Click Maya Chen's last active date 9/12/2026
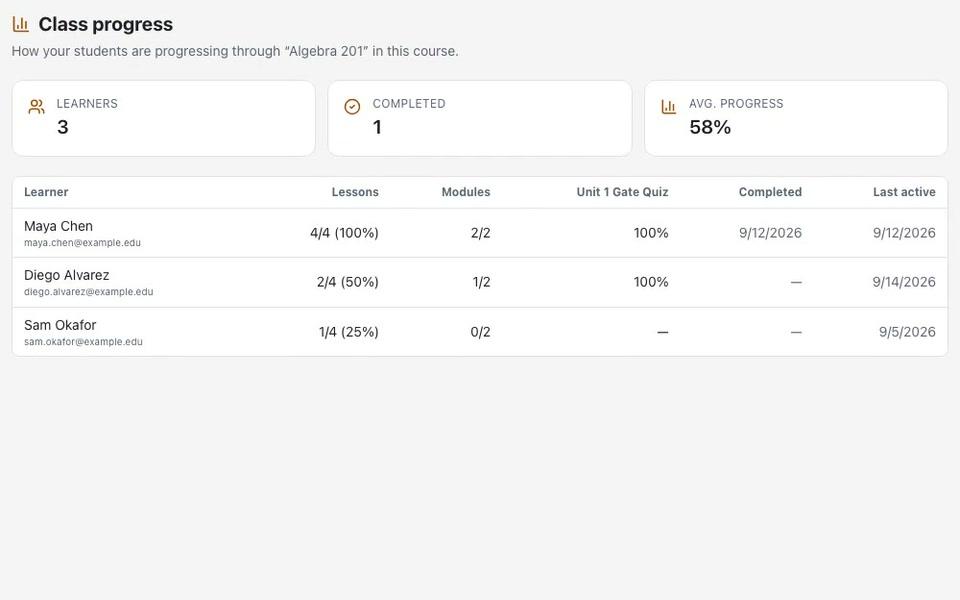 [904, 233]
